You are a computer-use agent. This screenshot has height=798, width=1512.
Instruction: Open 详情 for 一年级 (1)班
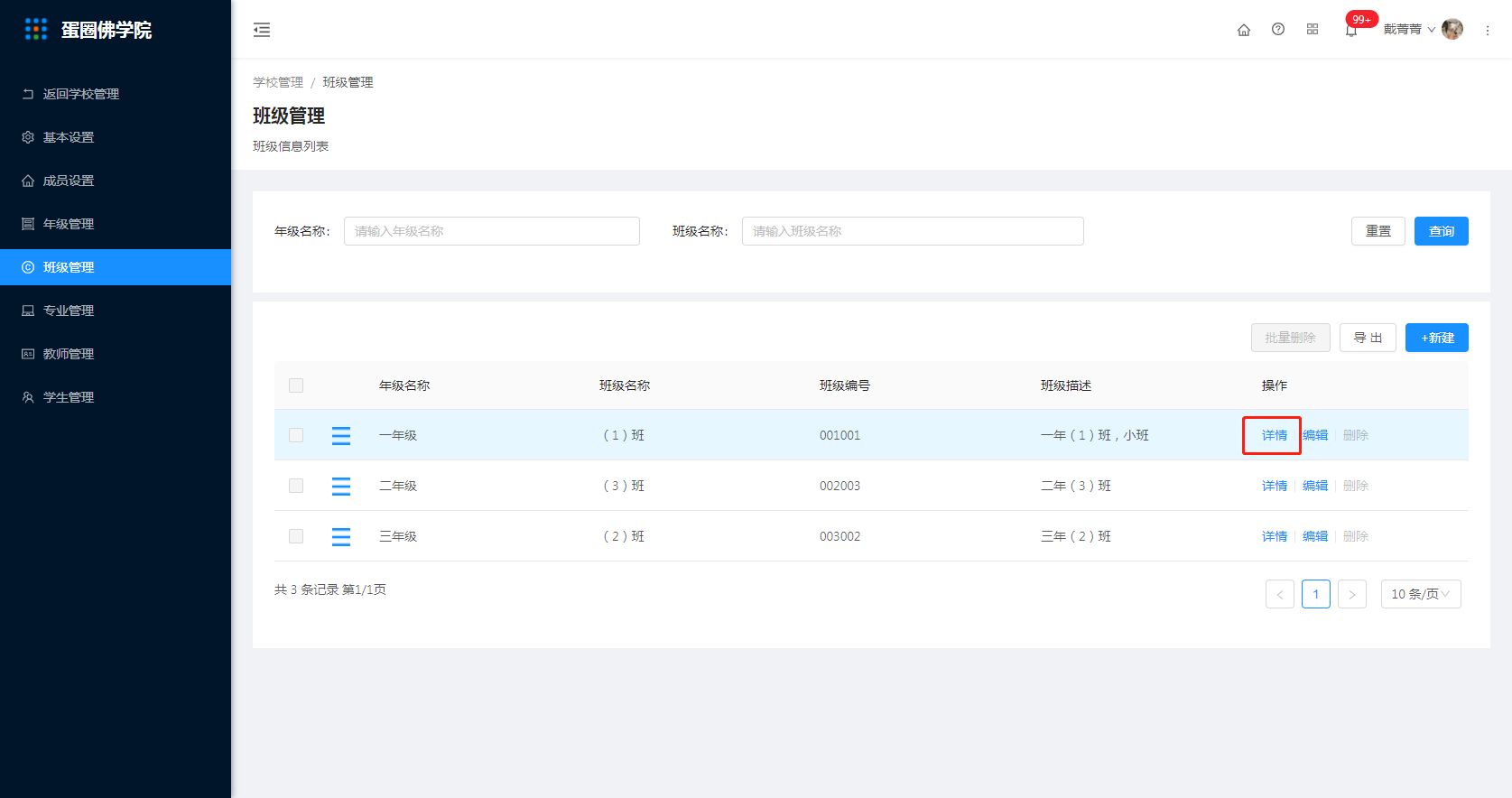(x=1275, y=435)
